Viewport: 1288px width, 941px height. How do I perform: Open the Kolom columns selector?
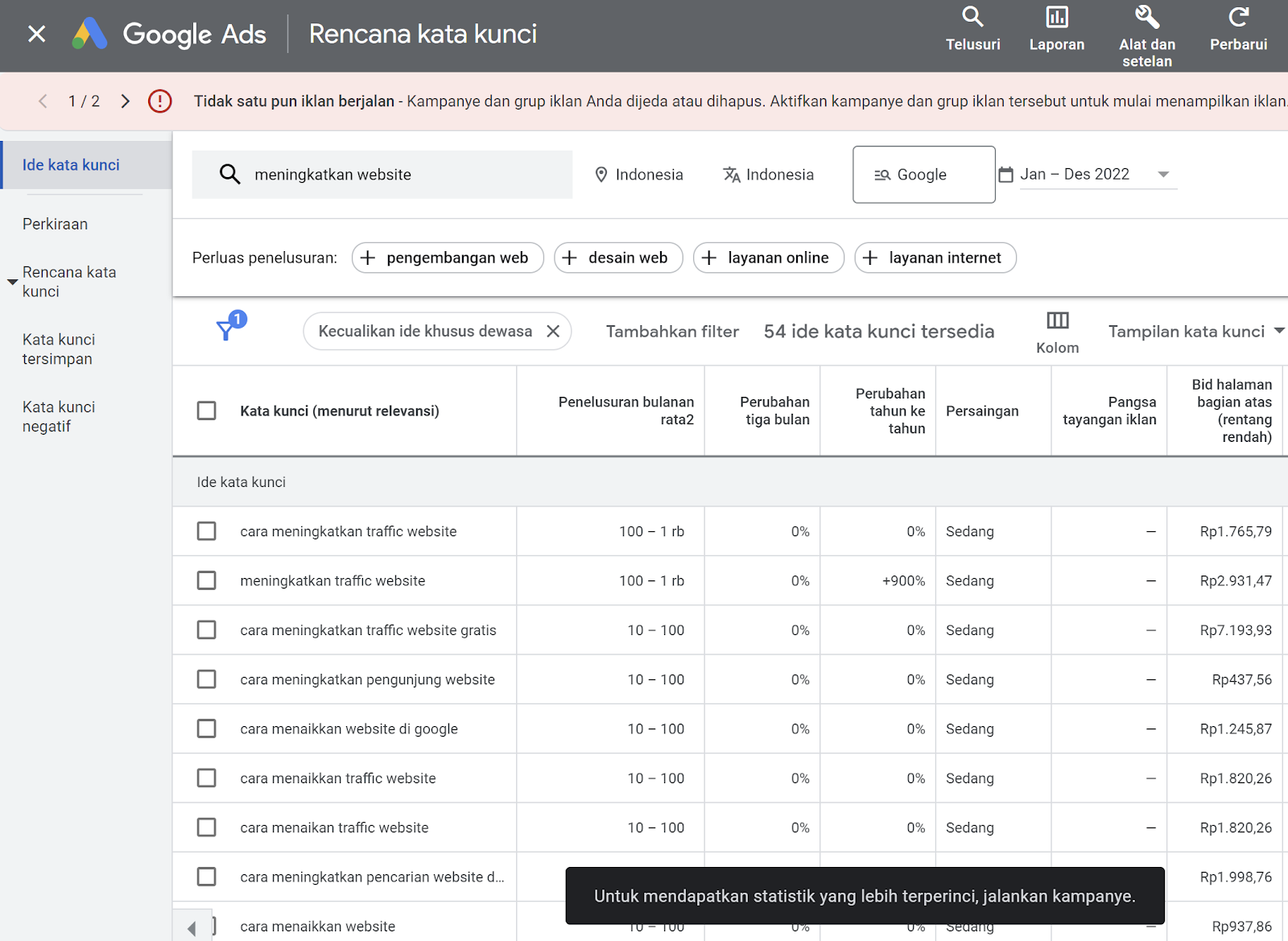coord(1057,332)
